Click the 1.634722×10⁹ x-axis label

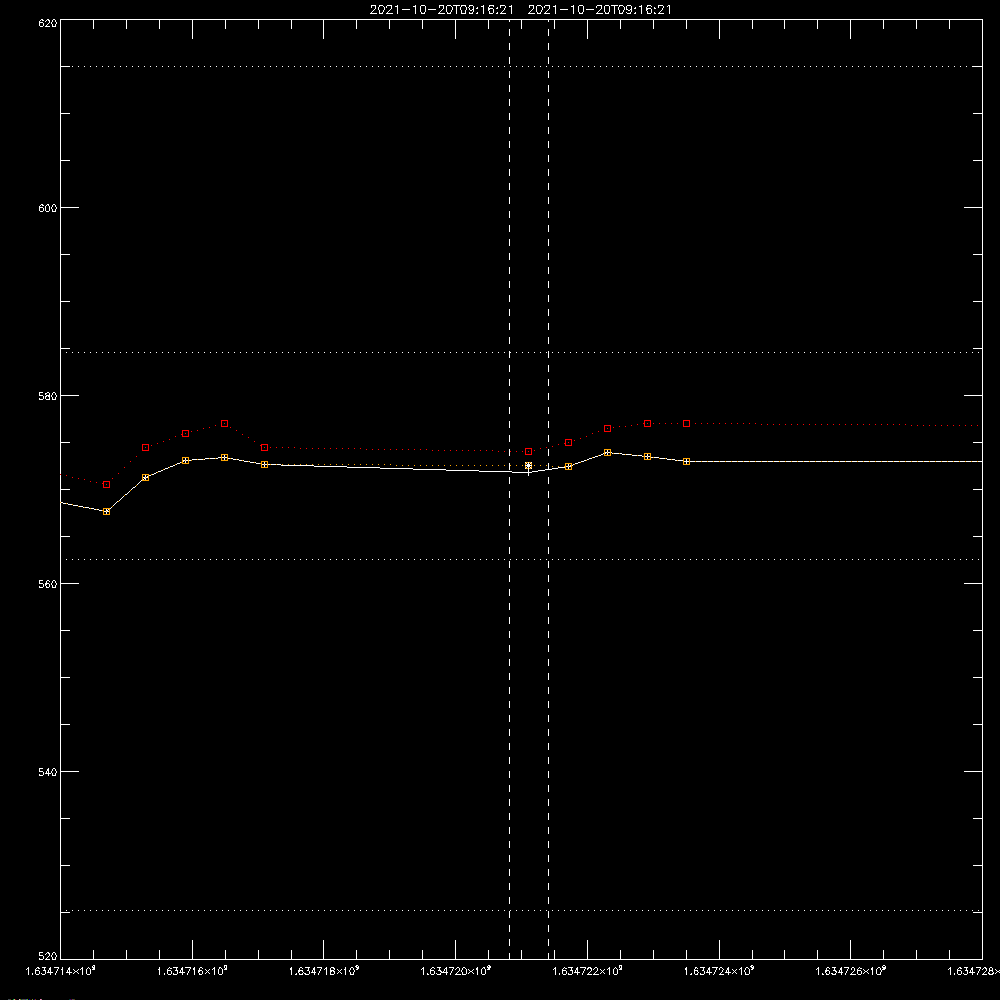(587, 971)
